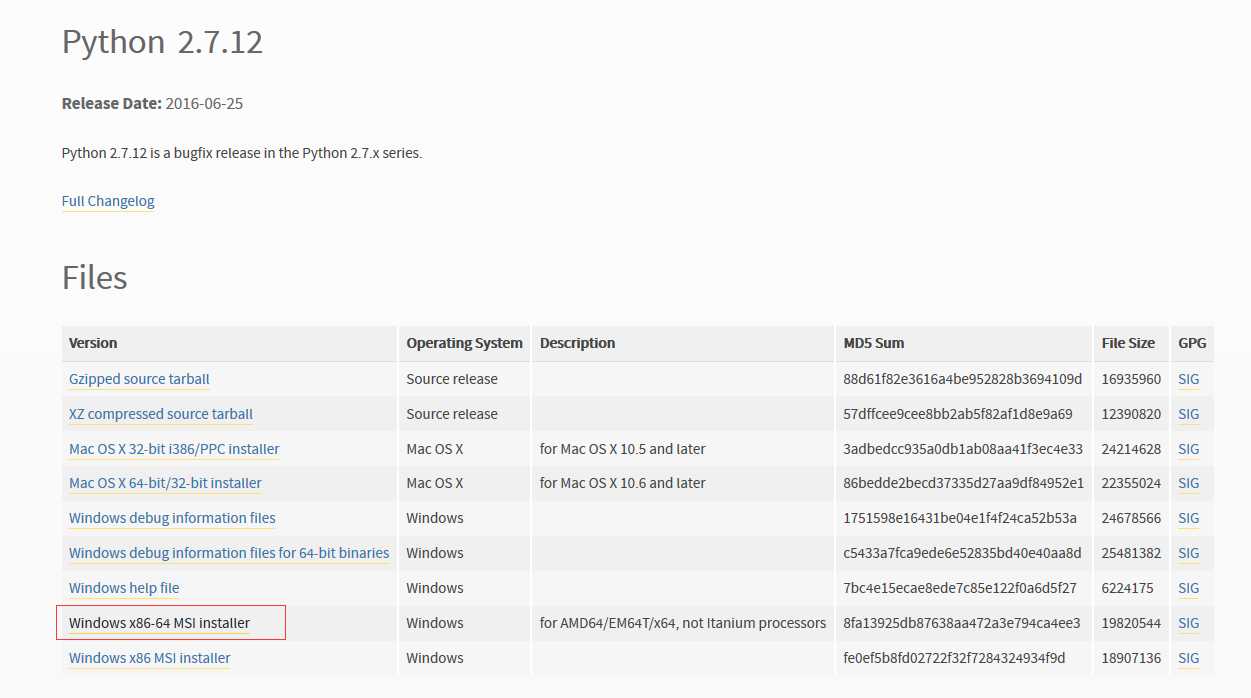Download the Gzipped source tarball
Image resolution: width=1251 pixels, height=698 pixels.
[139, 379]
